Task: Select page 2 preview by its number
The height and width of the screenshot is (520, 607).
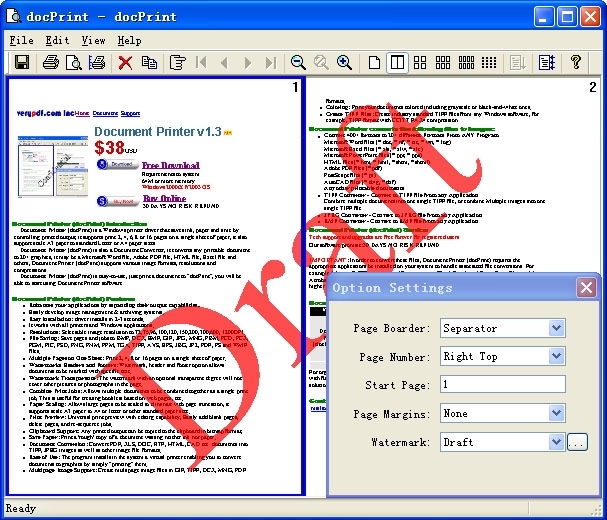Action: coord(592,88)
